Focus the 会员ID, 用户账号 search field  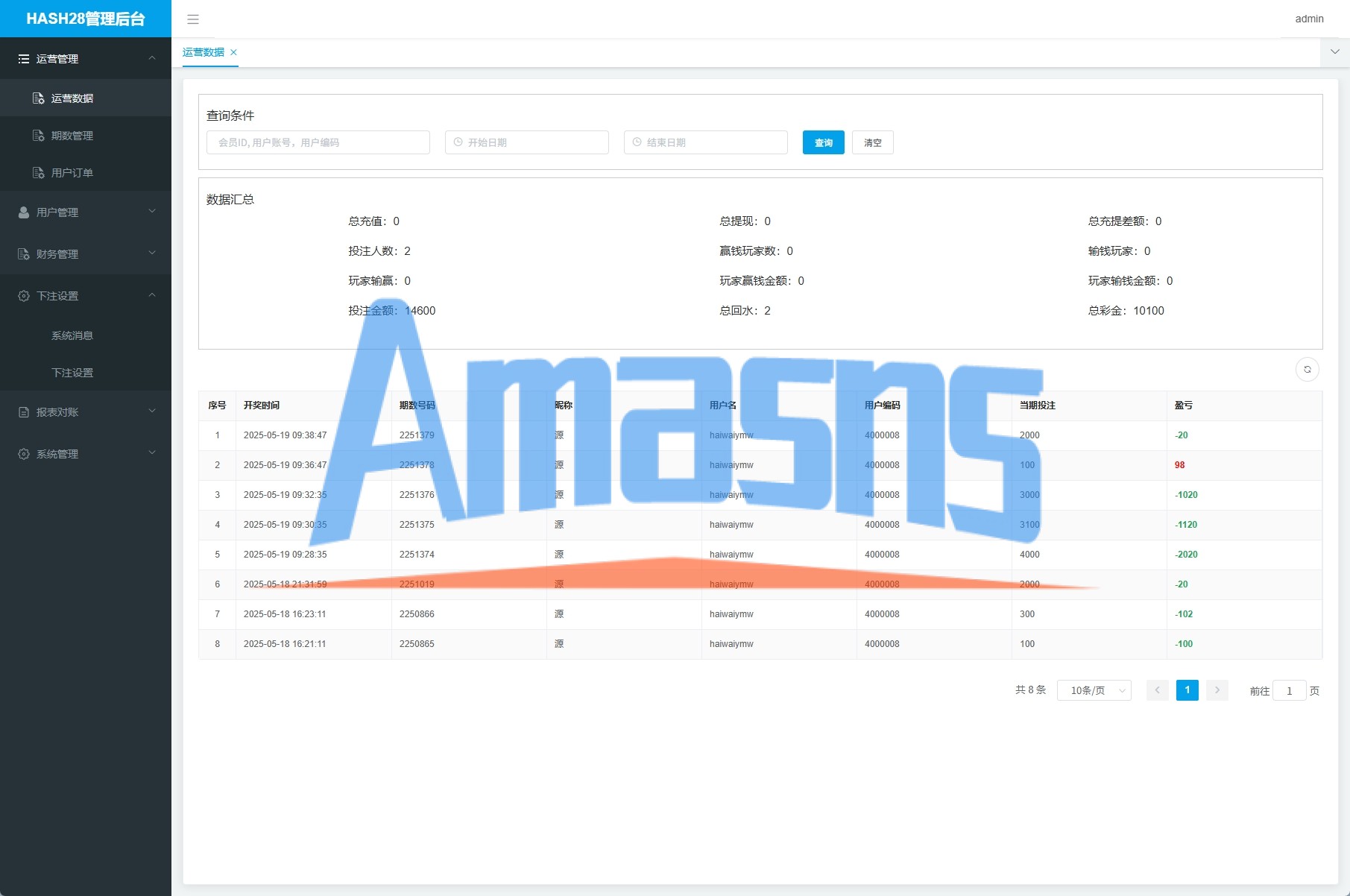pos(318,142)
